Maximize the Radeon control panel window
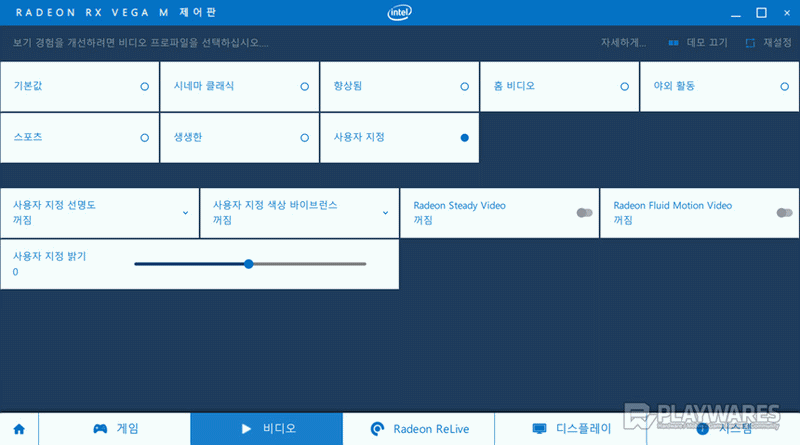The height and width of the screenshot is (445, 800). click(x=761, y=13)
